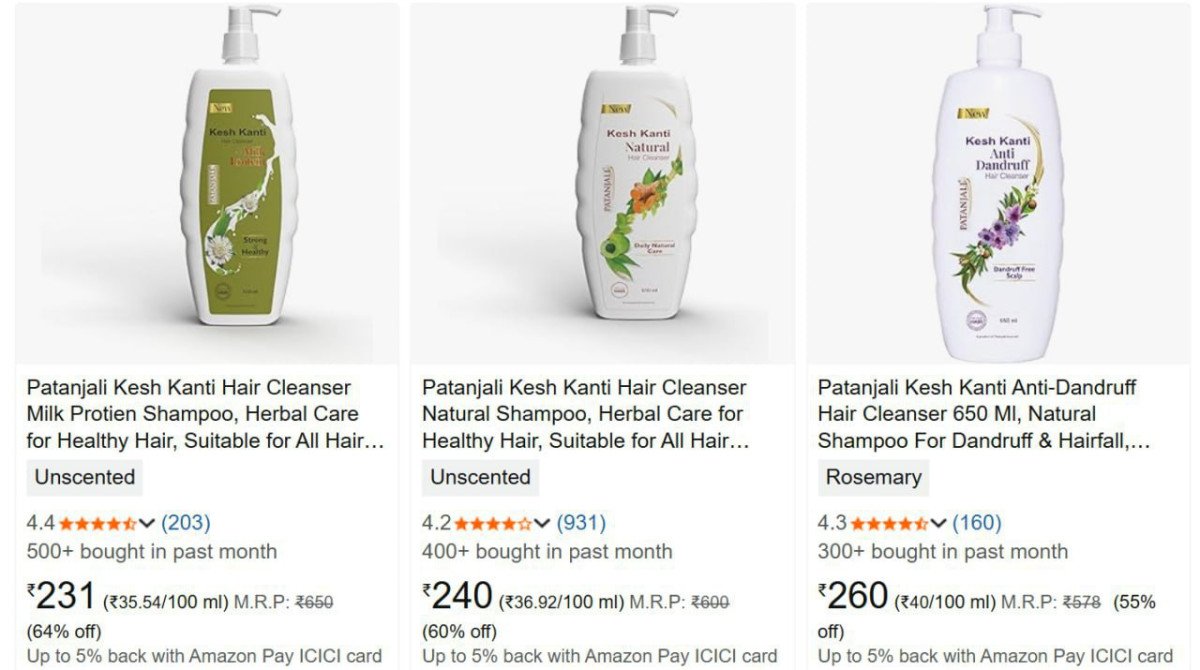Click the 4.3 star rating icons
Screen dimensions: 1200x670
(x=888, y=523)
